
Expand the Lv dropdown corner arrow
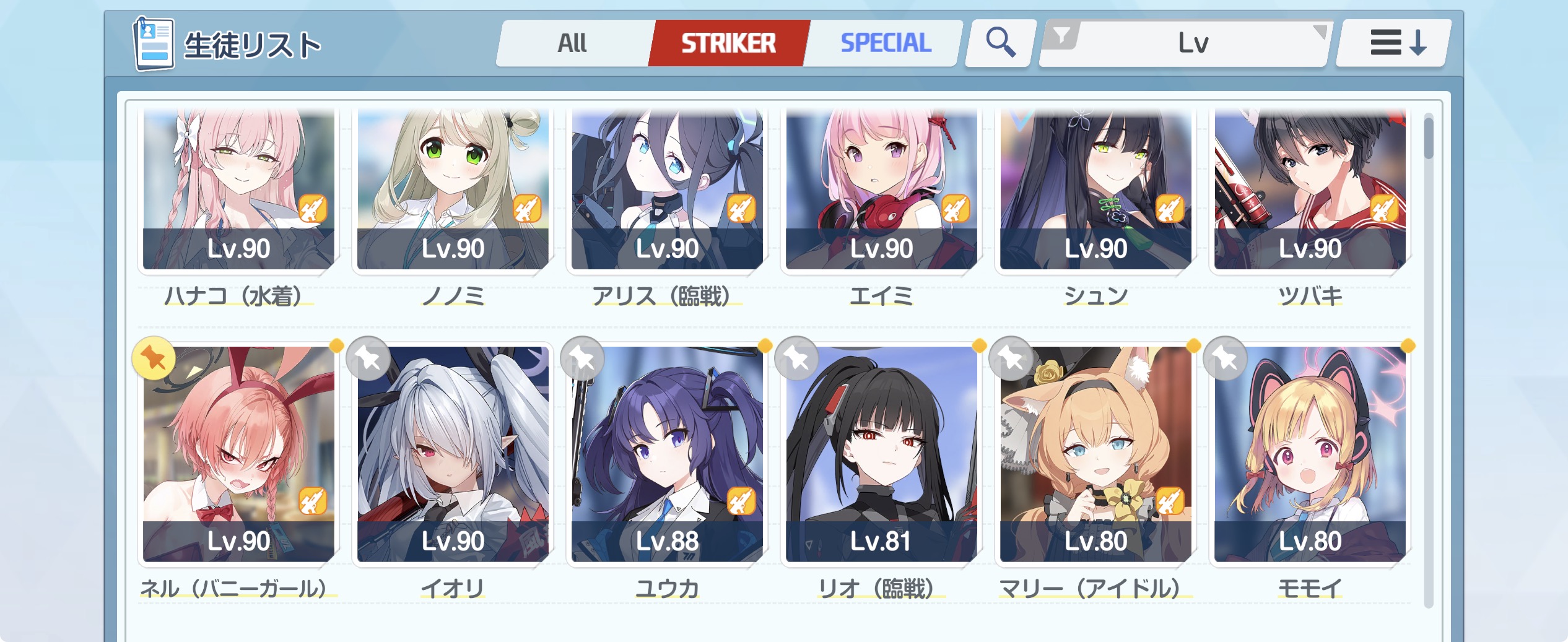(x=1319, y=31)
